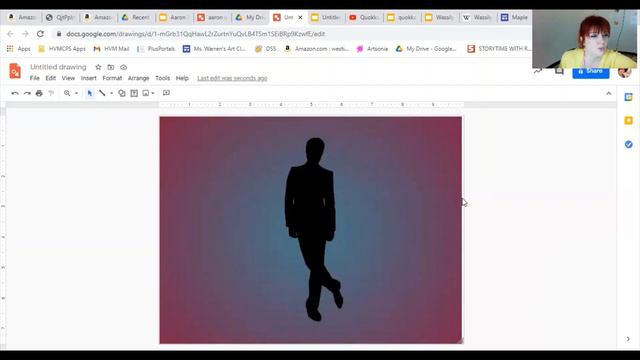This screenshot has width=640, height=360.
Task: Open the Format menu
Action: [x=112, y=78]
